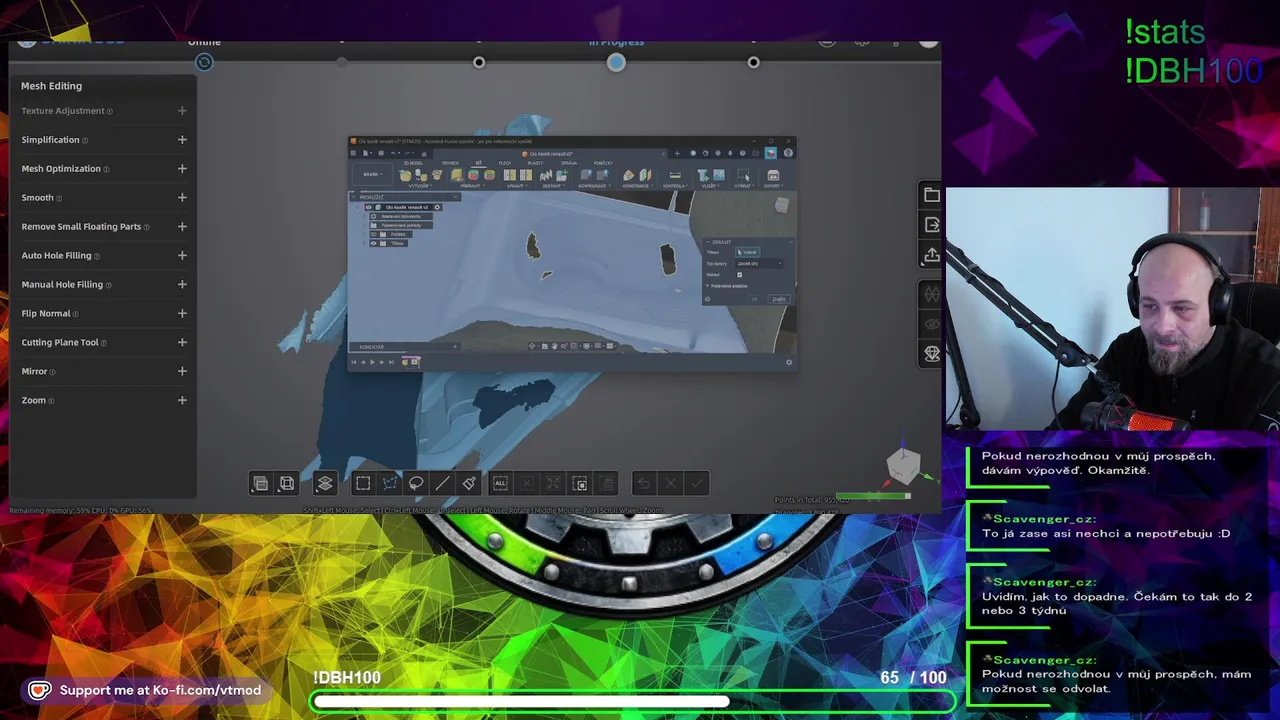Expand the Mesh Optimization section
1280x720 pixels.
[182, 169]
